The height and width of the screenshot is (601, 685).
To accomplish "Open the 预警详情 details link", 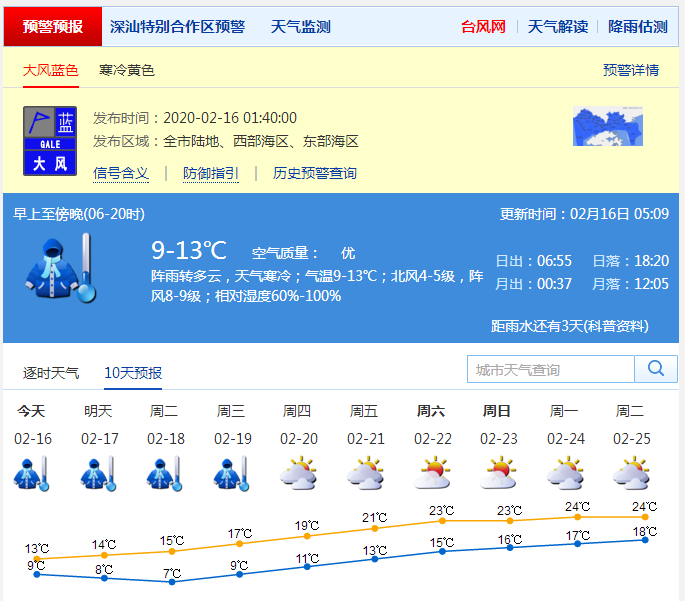I will point(631,70).
